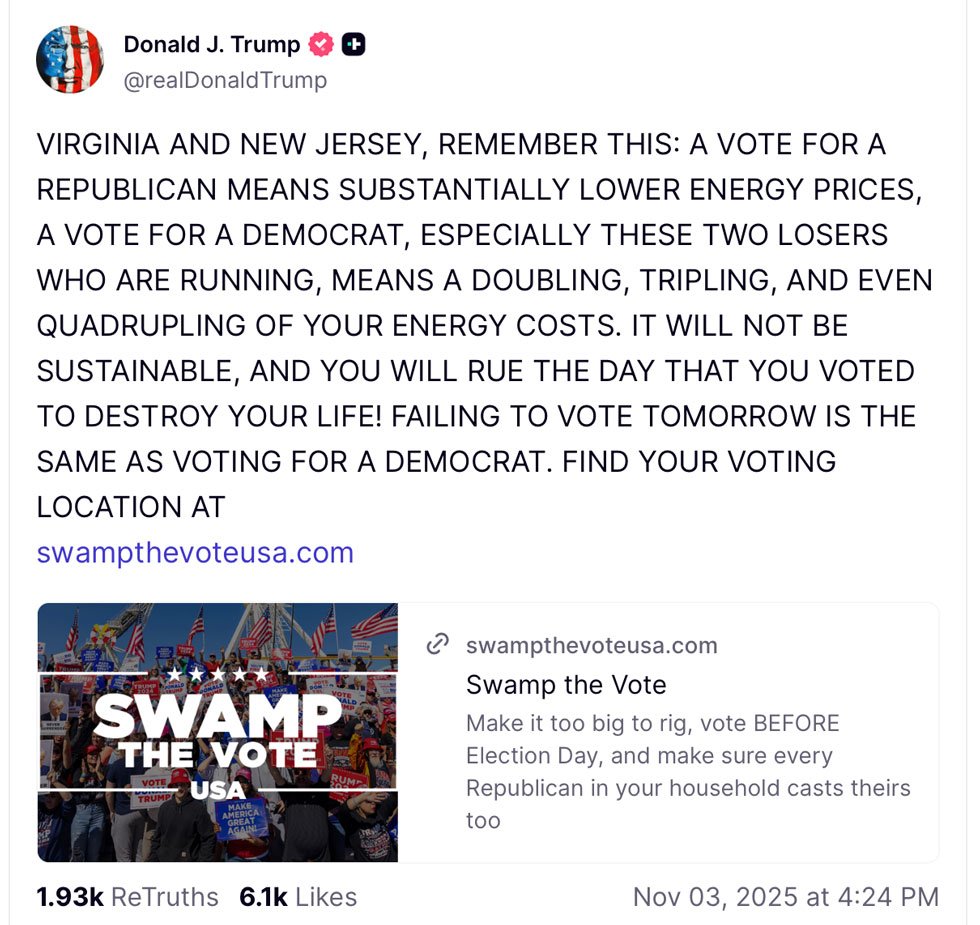Click the Nov 03, 2025 timestamp
The image size is (980, 925).
pyautogui.click(x=785, y=897)
